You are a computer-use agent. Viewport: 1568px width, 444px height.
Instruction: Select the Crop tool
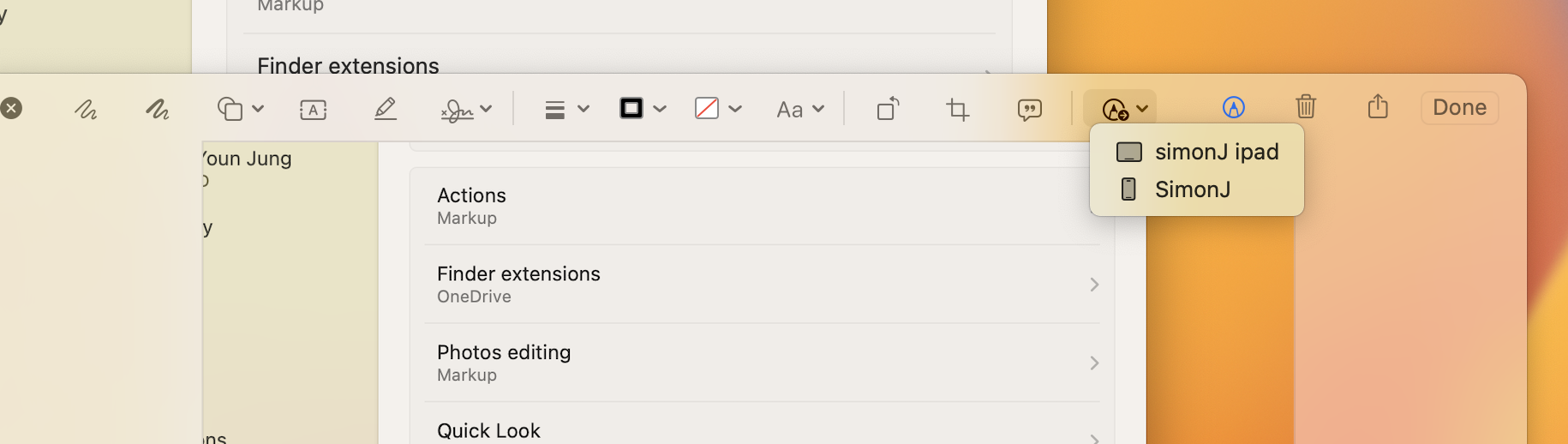958,109
